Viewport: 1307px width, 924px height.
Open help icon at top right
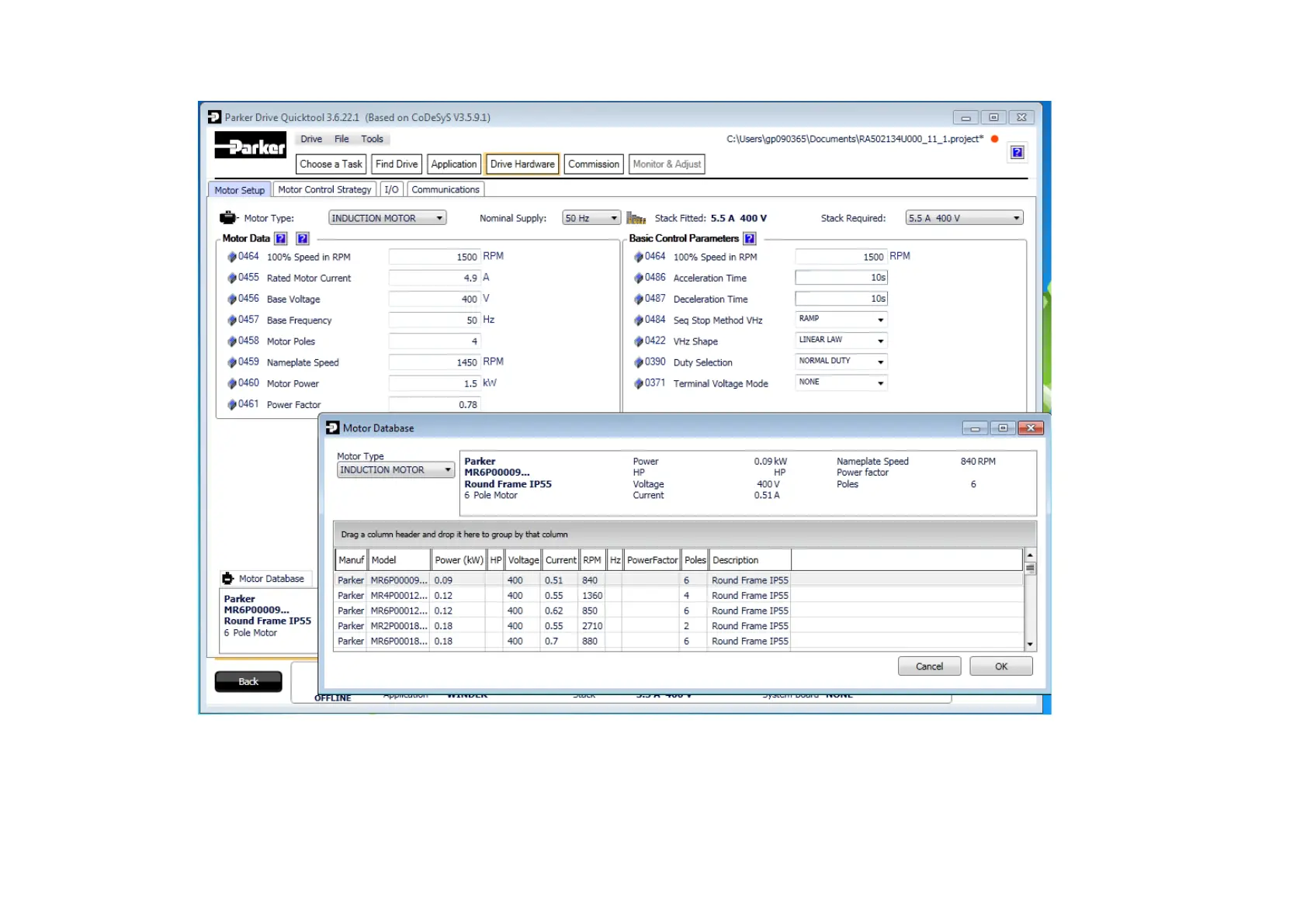coord(1017,152)
